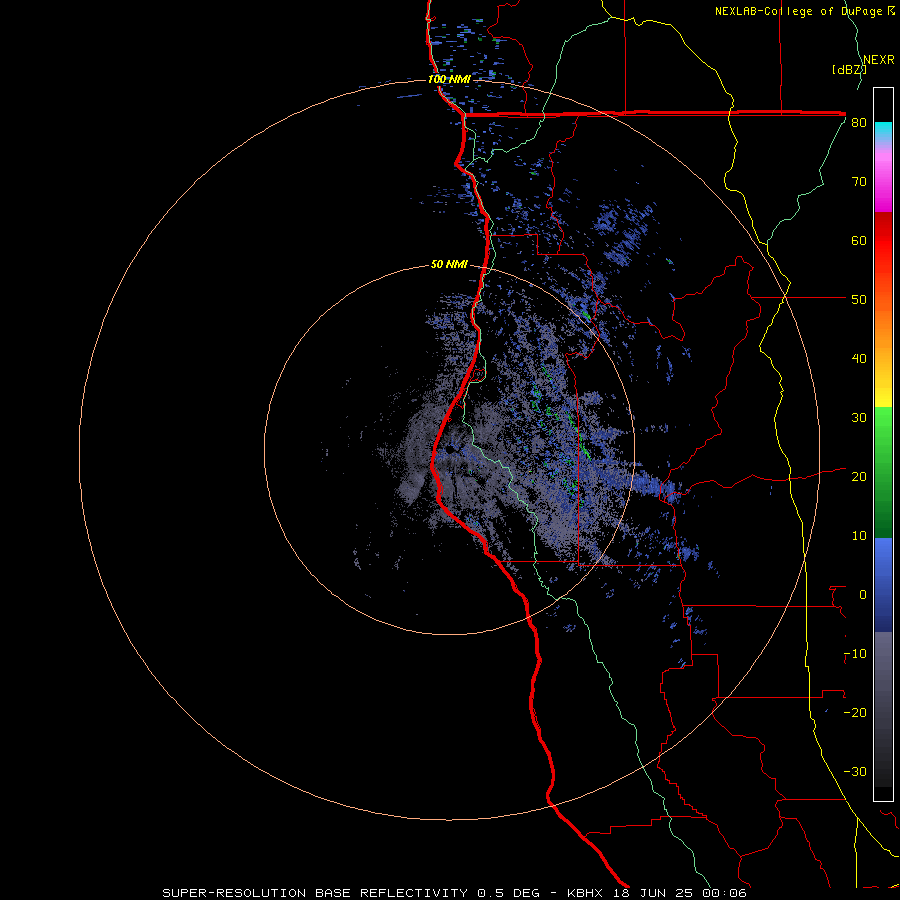The height and width of the screenshot is (900, 900).
Task: Click the KBHX radar station identifier
Action: (585, 893)
